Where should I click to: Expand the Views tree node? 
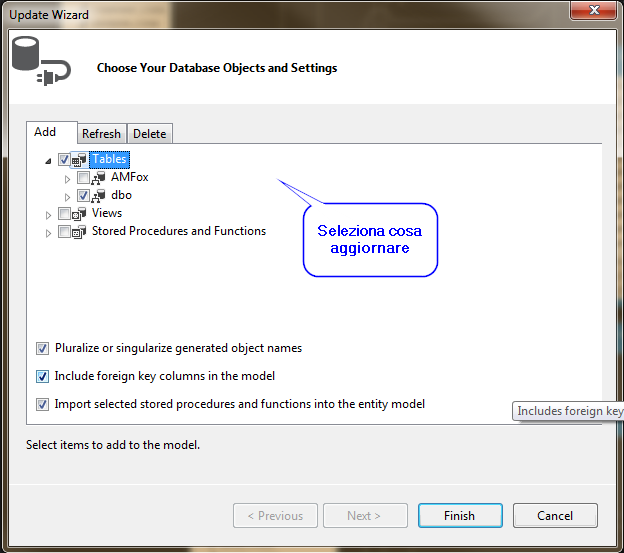(x=48, y=215)
